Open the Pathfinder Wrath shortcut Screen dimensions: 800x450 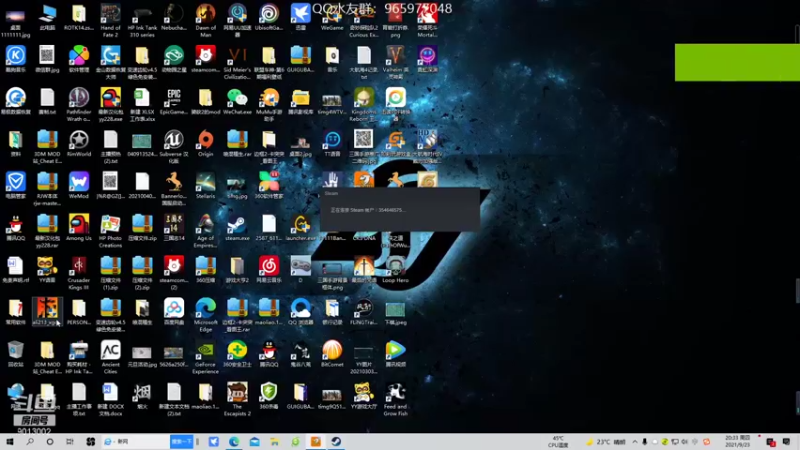(x=79, y=105)
